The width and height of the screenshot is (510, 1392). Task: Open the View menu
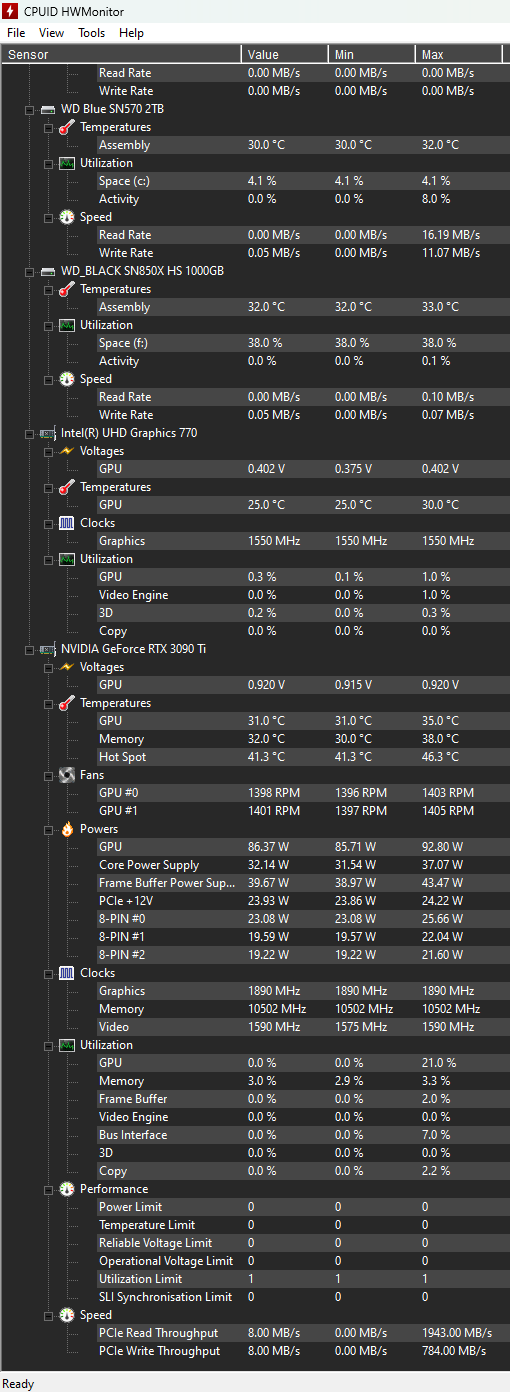click(51, 33)
